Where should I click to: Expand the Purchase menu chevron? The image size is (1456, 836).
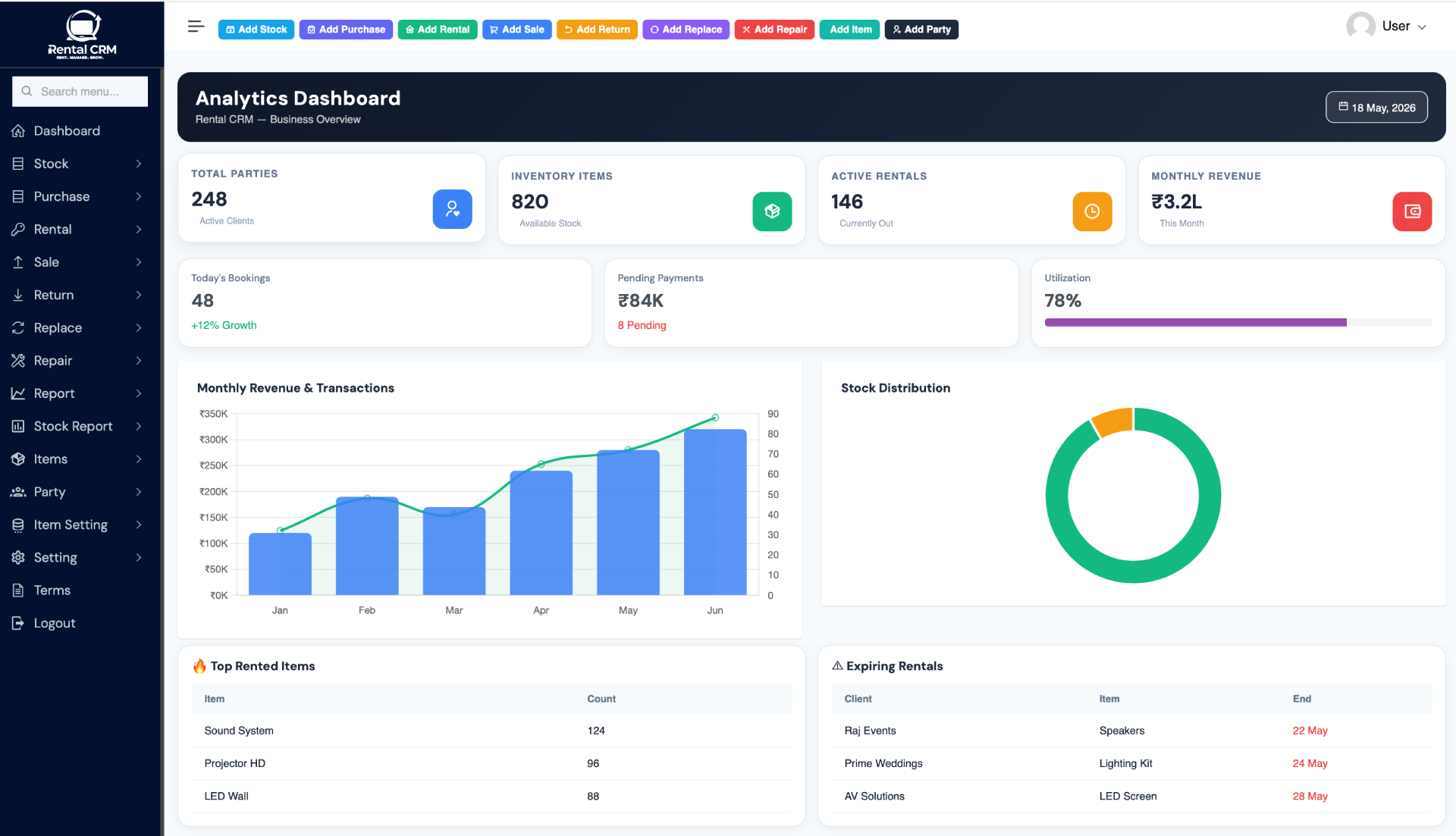pyautogui.click(x=139, y=196)
